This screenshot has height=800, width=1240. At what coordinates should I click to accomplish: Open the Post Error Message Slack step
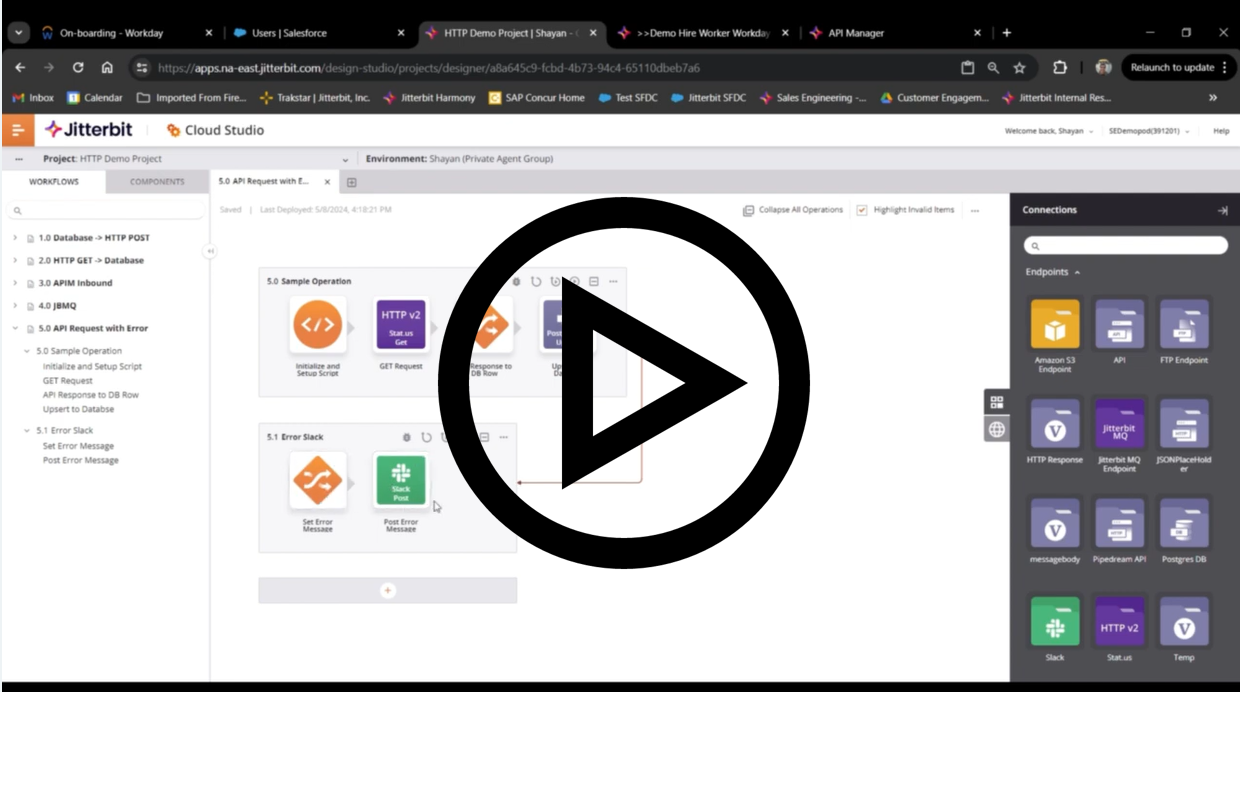coord(400,480)
